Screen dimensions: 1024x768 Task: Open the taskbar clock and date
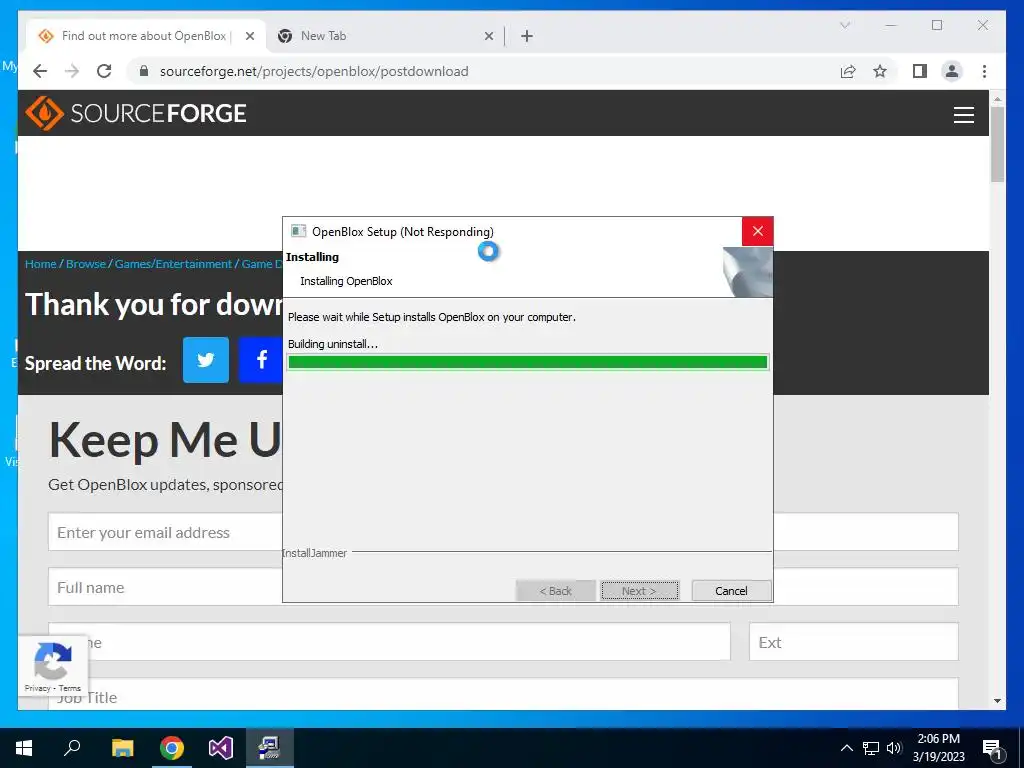click(938, 748)
